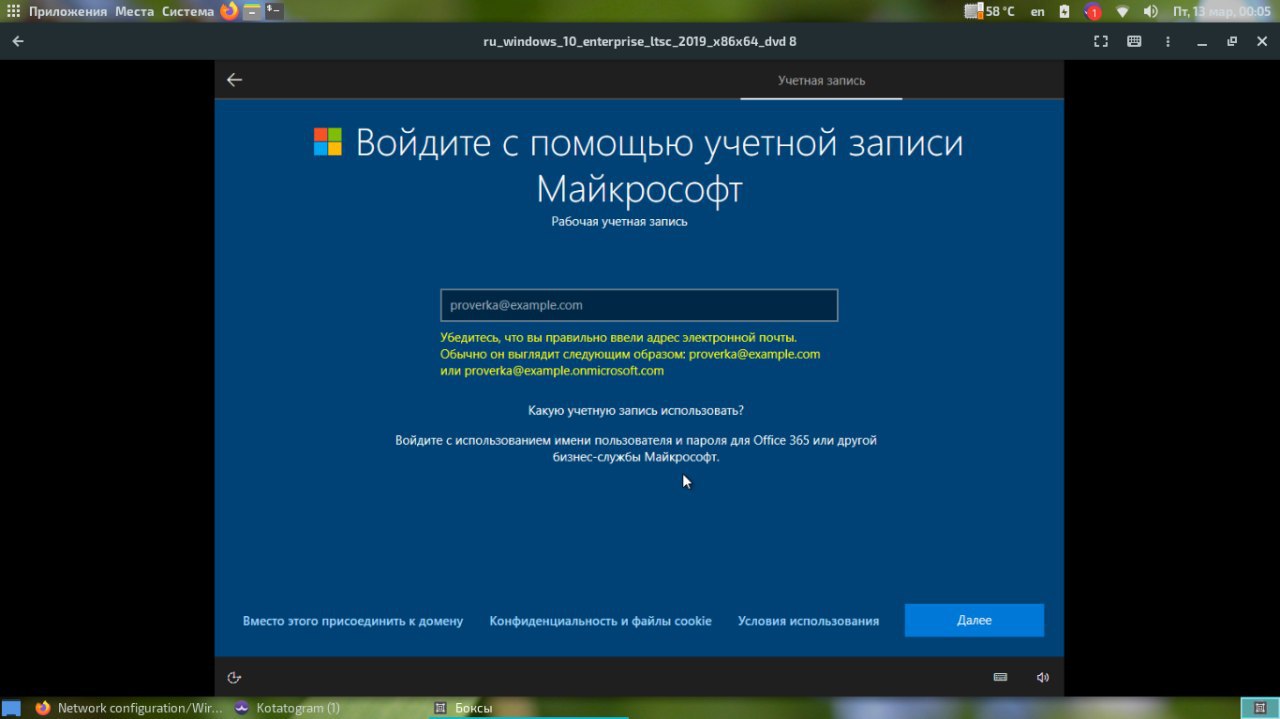Open the network Wi-Fi tray icon
The width and height of the screenshot is (1280, 719).
(x=1122, y=11)
